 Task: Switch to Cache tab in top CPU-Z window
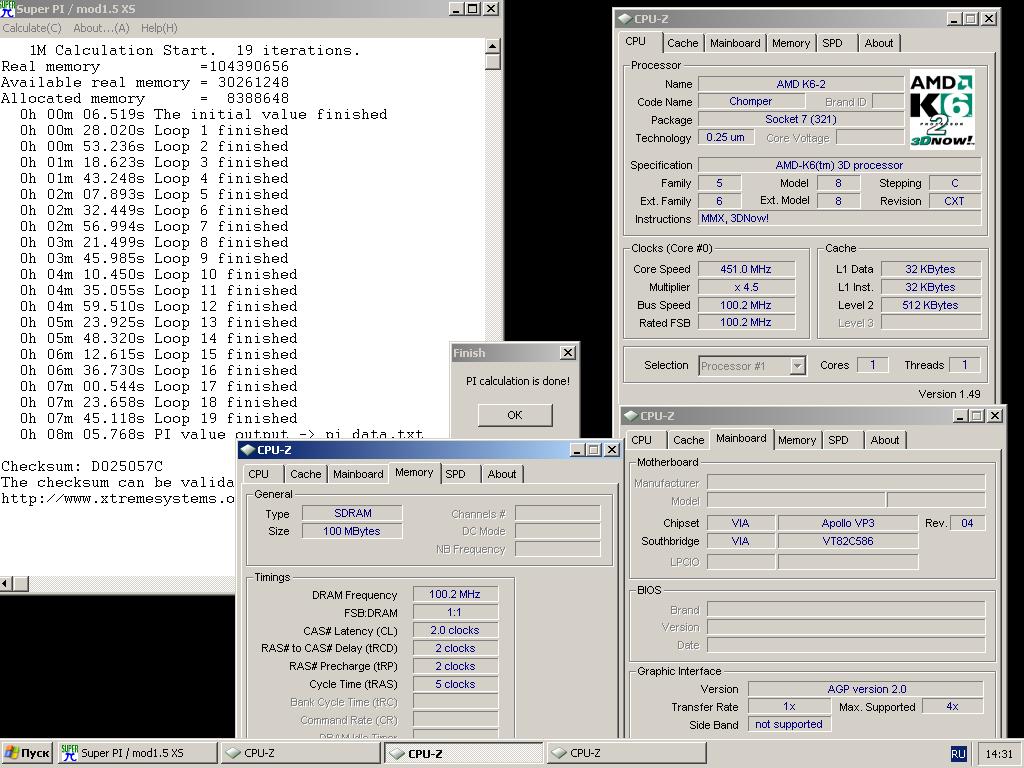[682, 43]
